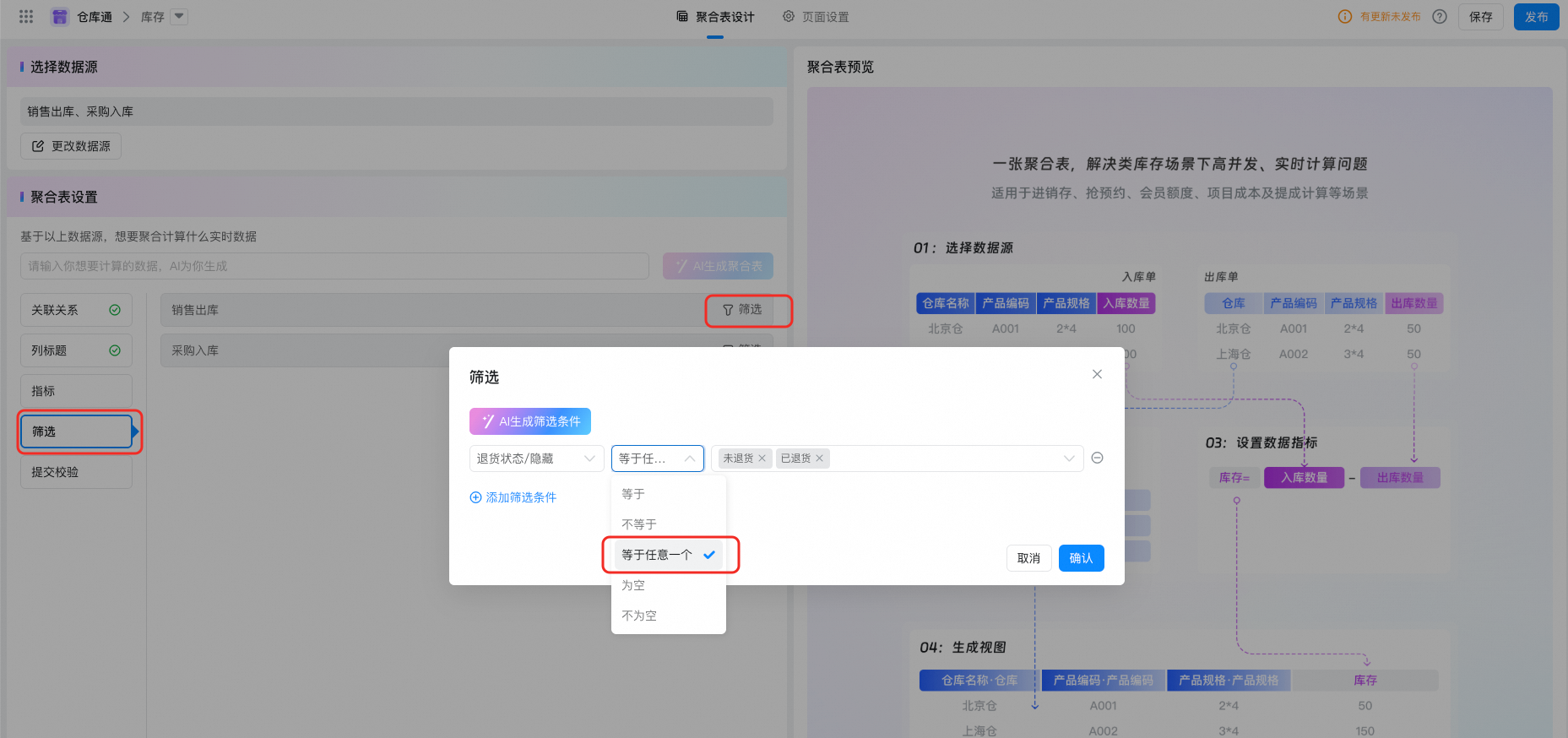Close the 筛选 dialog
This screenshot has height=738, width=1568.
point(1097,374)
